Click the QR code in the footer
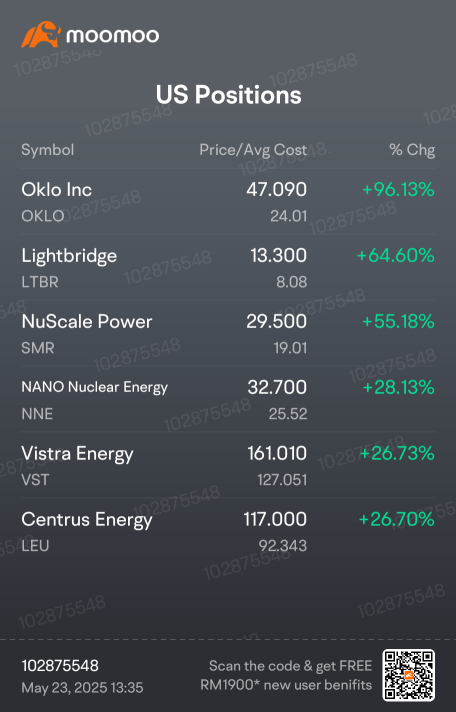Viewport: 456px width, 712px height. (409, 675)
